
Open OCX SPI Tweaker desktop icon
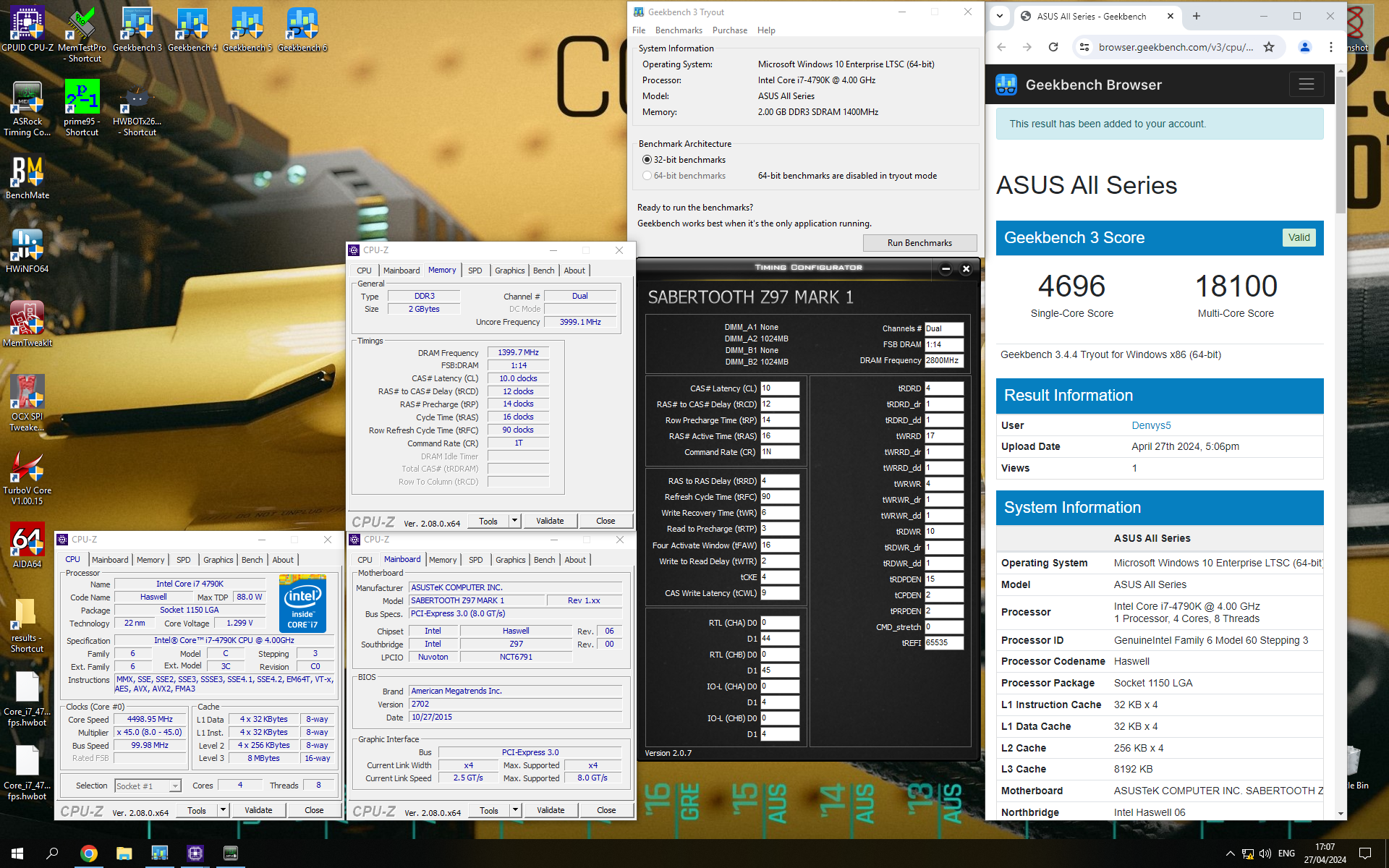[x=27, y=404]
